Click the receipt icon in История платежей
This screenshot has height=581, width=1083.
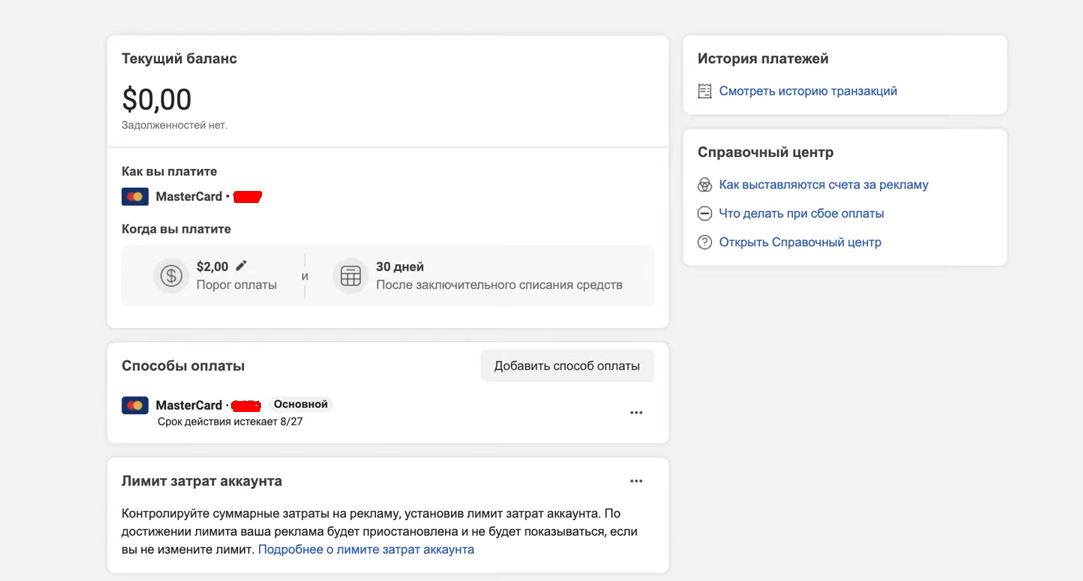pyautogui.click(x=705, y=91)
